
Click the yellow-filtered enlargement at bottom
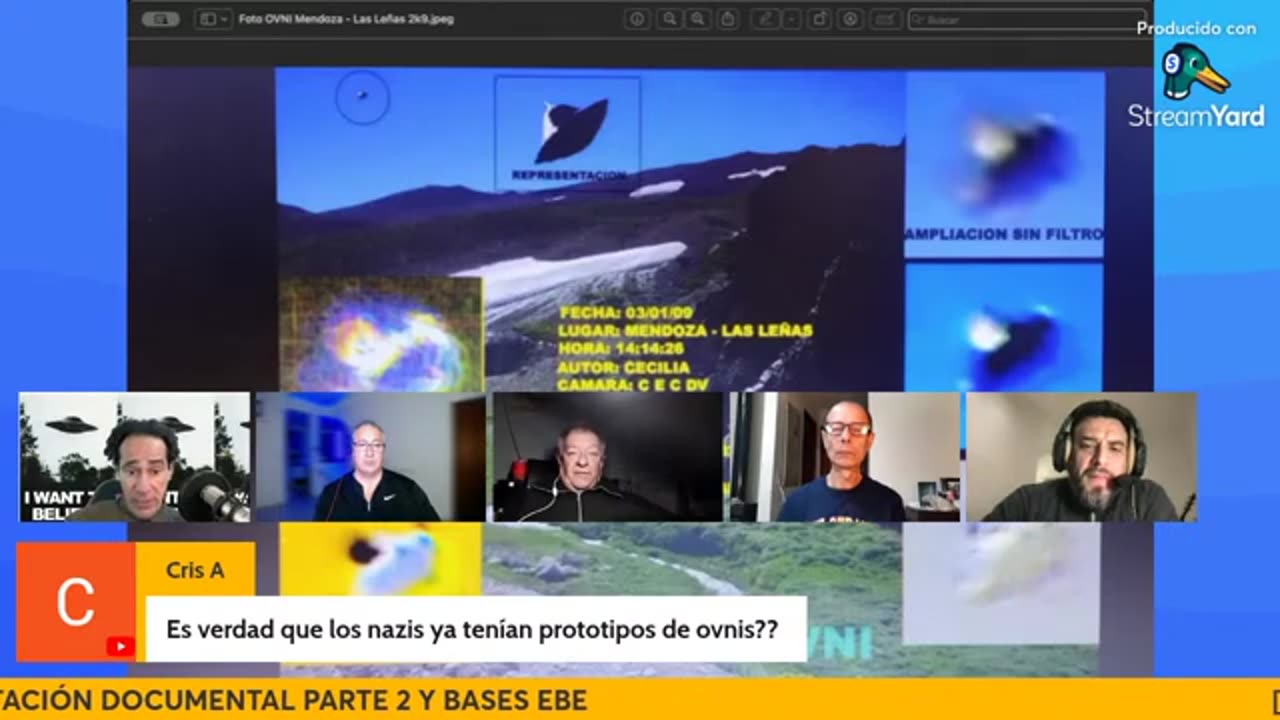[380, 559]
